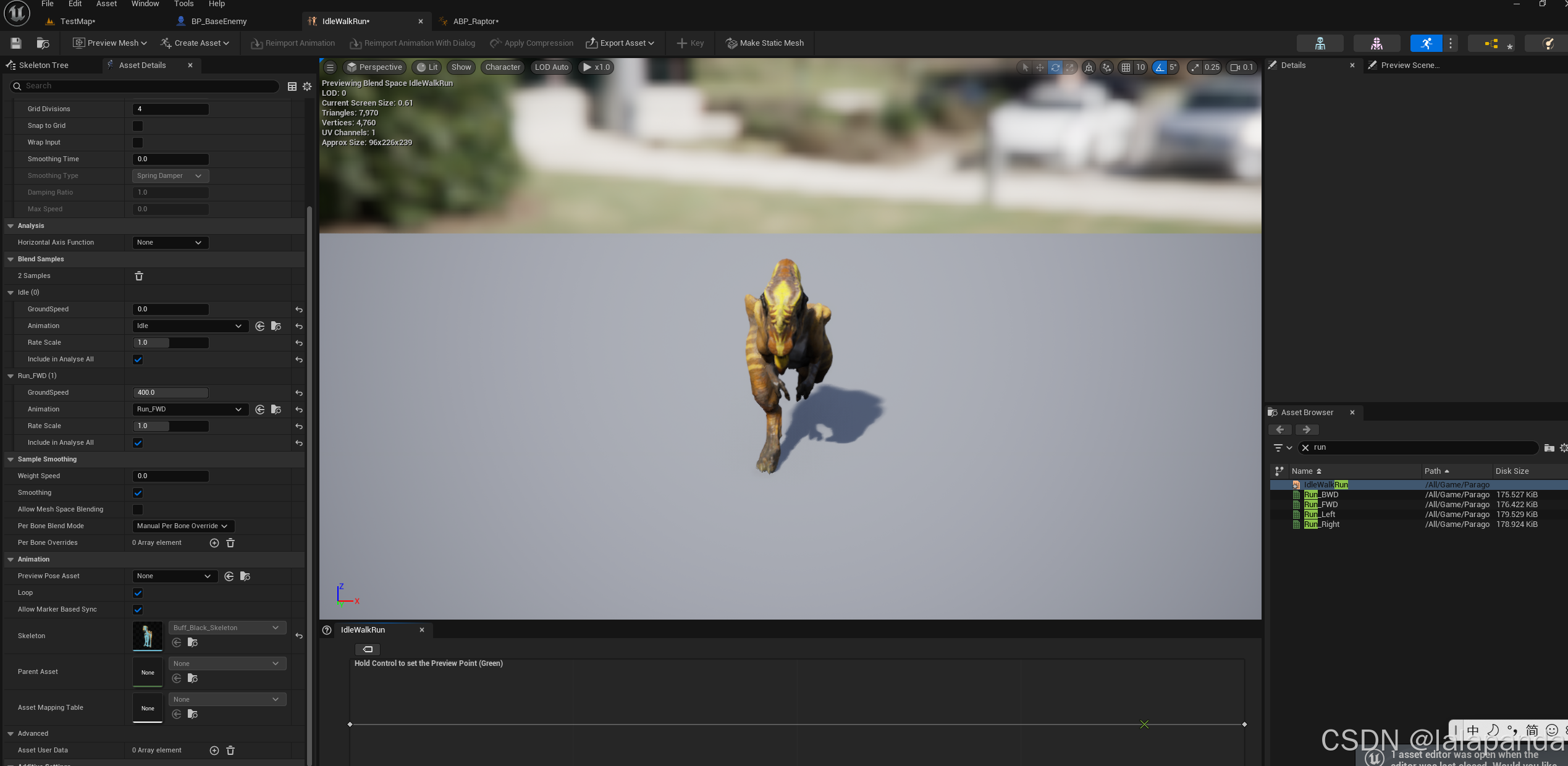Click the Make Static Mesh button

point(765,43)
